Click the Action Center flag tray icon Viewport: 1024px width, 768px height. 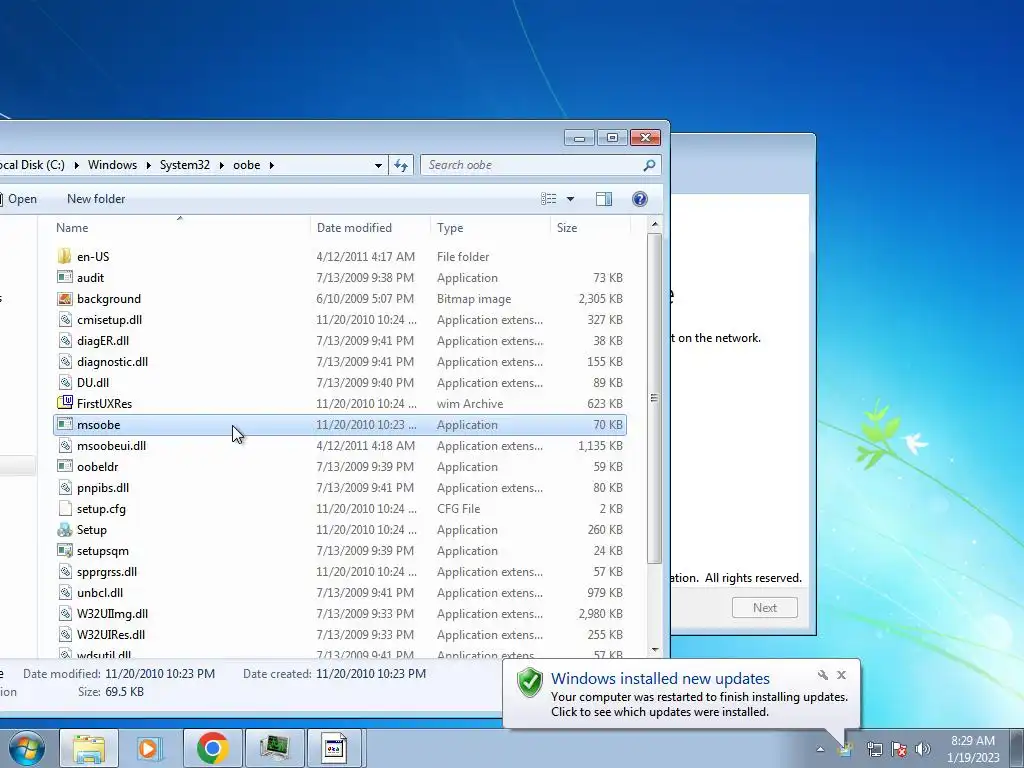(899, 748)
